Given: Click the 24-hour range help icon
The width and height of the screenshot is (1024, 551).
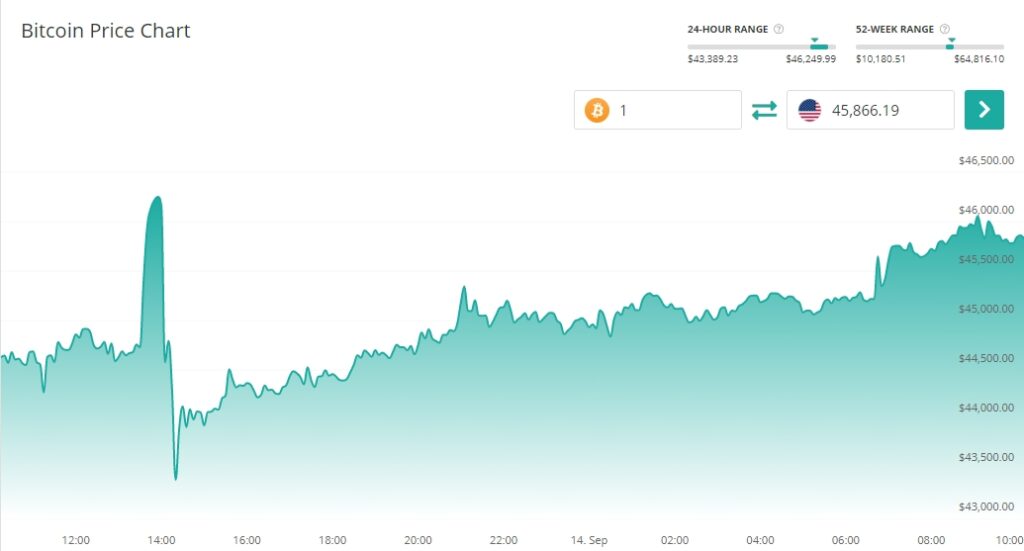Looking at the screenshot, I should [779, 29].
